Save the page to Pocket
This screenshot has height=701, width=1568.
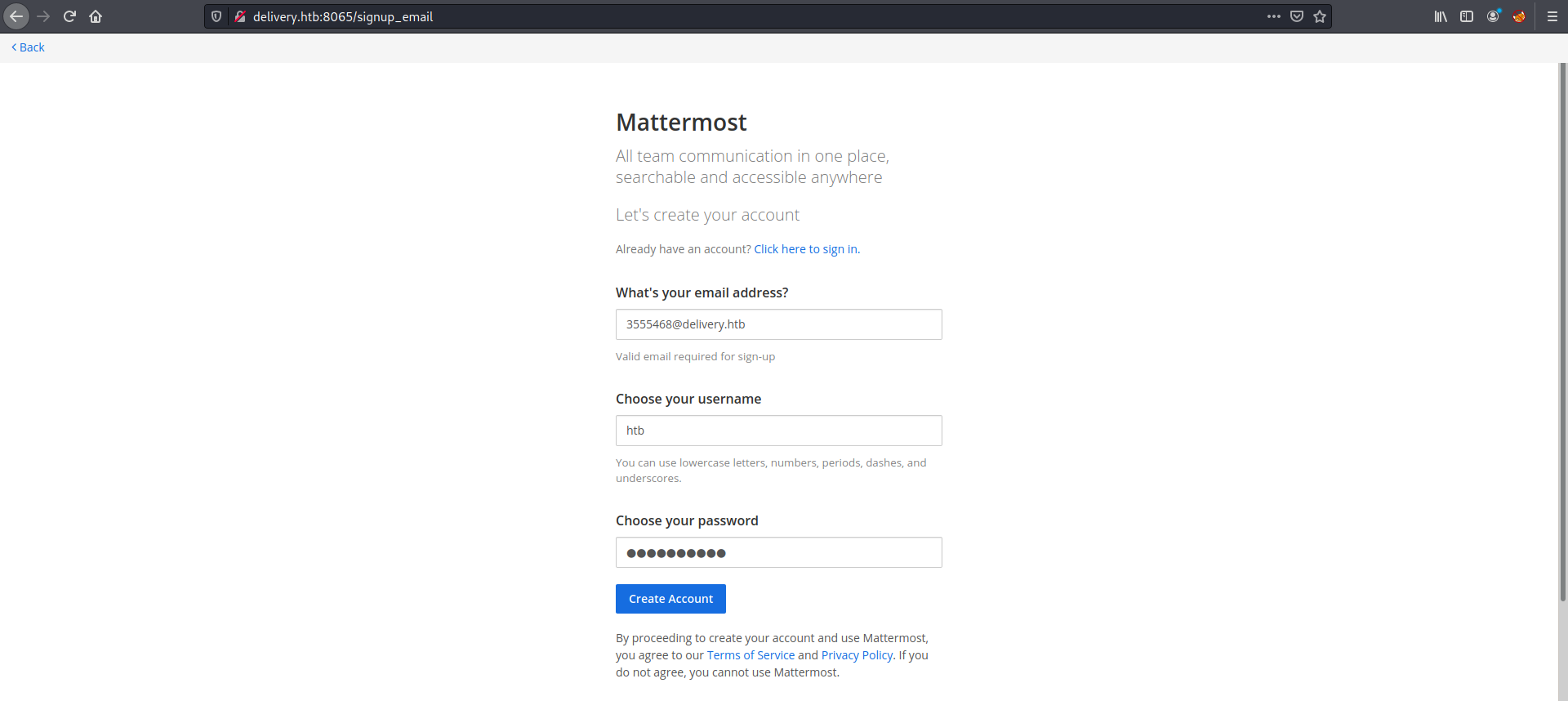(1297, 16)
